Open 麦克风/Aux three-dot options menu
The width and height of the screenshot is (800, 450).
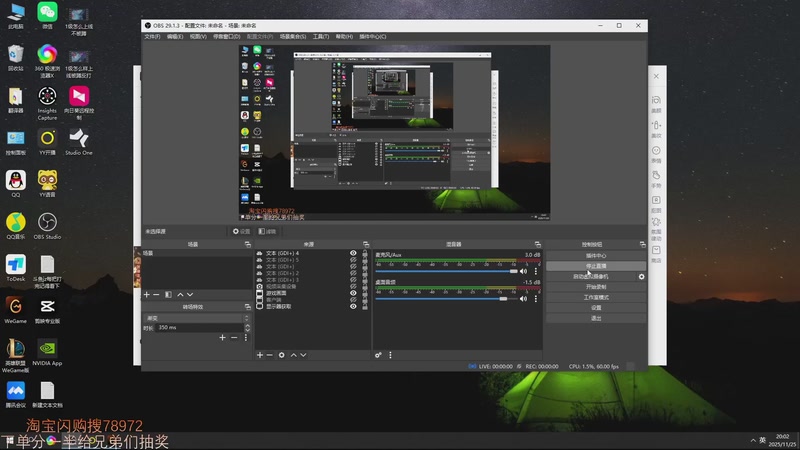pos(536,271)
